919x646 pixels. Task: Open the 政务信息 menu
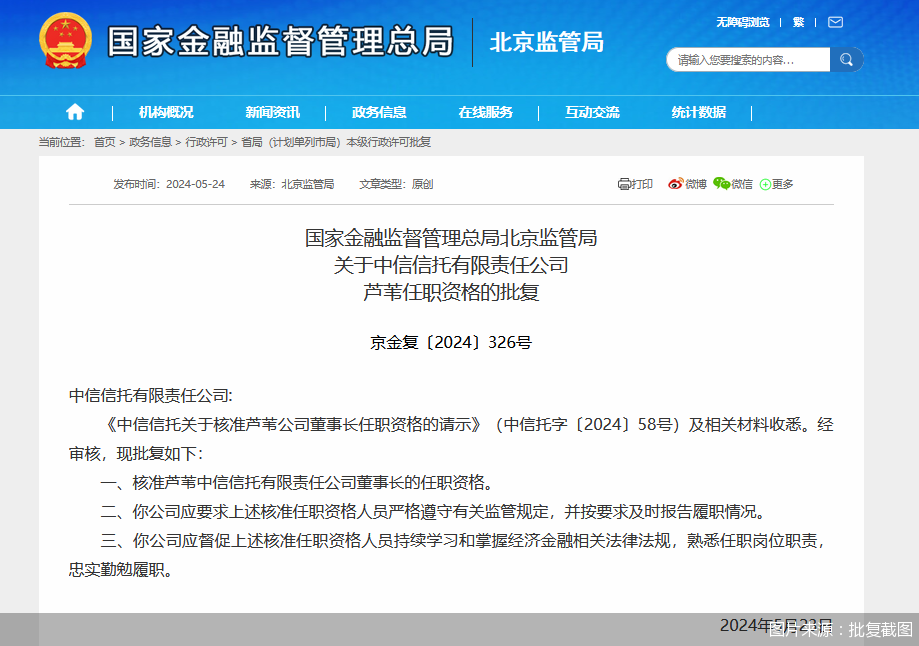[x=379, y=112]
